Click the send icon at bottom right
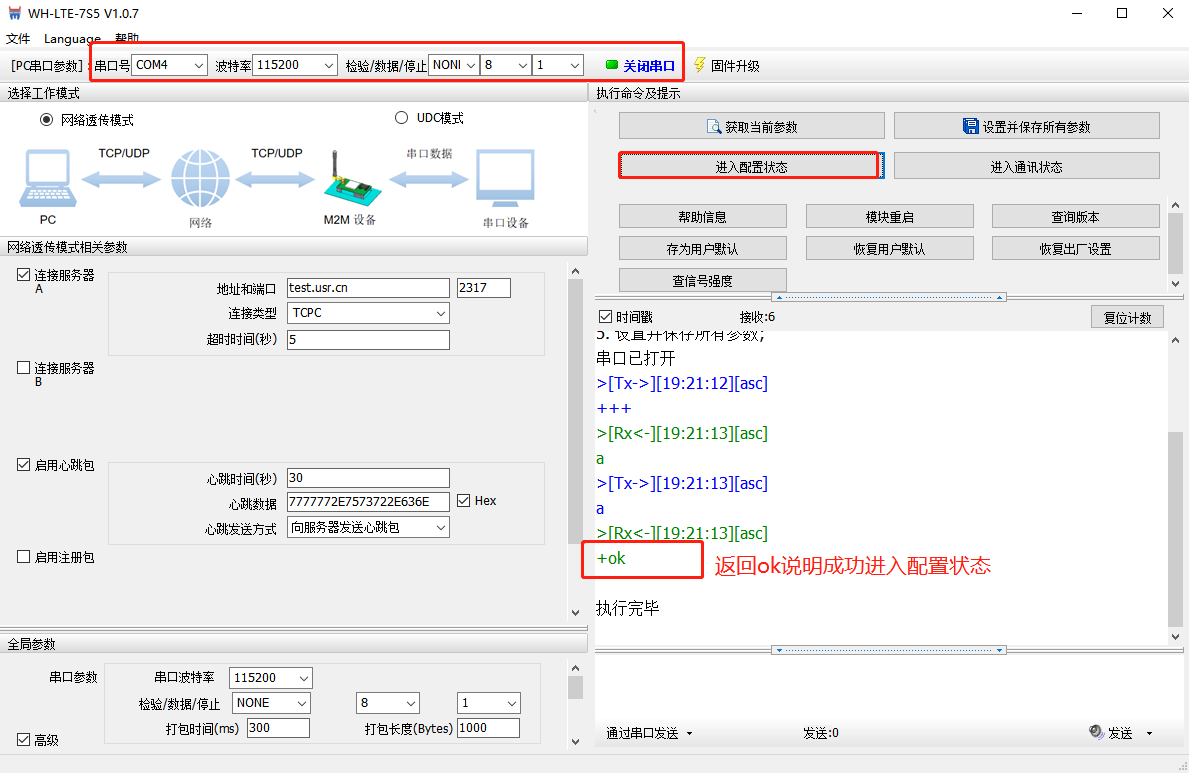This screenshot has width=1189, height=773. pyautogui.click(x=1096, y=733)
